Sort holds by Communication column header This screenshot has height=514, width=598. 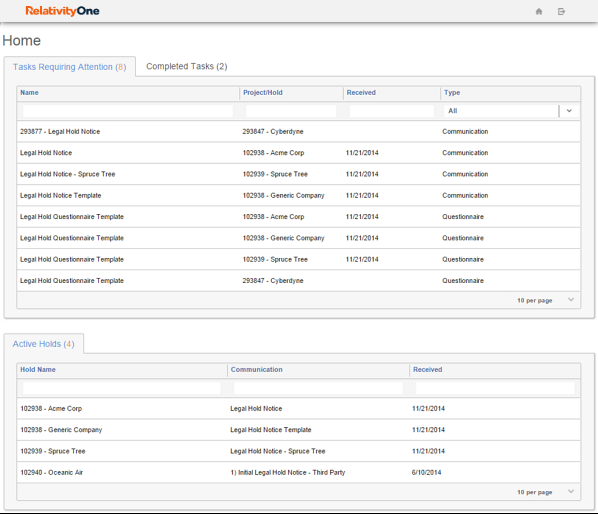[256, 369]
